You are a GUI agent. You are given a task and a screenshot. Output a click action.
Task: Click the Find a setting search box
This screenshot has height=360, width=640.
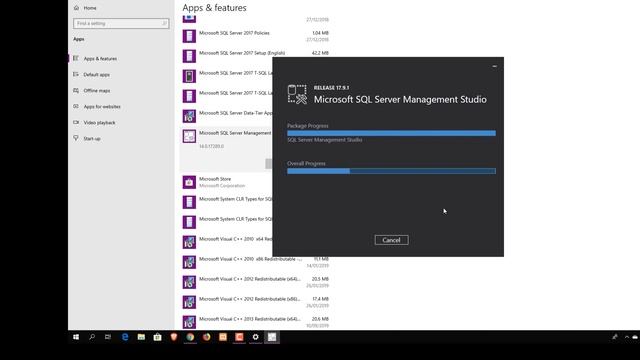click(x=121, y=23)
